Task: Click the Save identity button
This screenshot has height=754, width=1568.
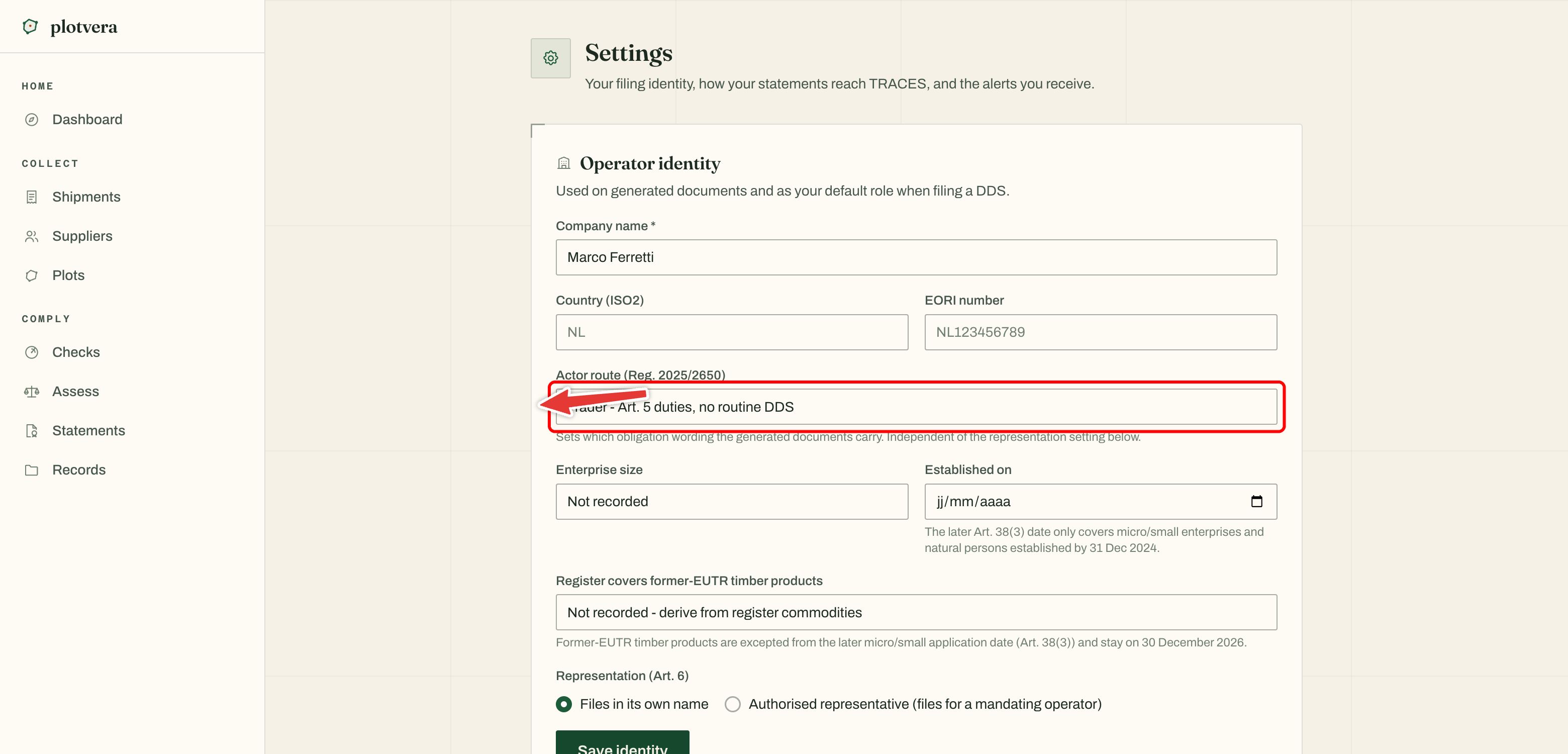Action: (622, 742)
